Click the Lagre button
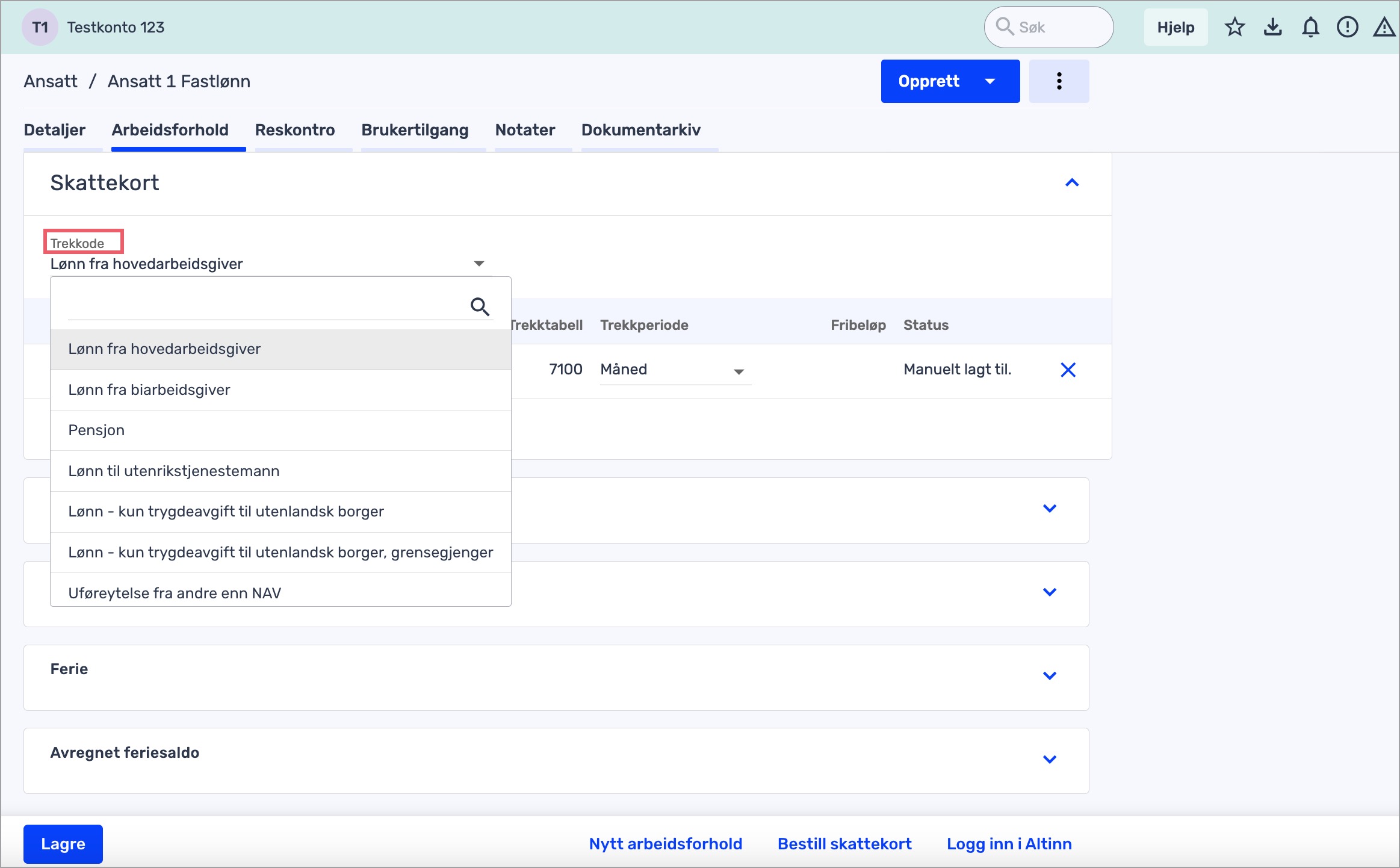Image resolution: width=1400 pixels, height=868 pixels. pos(63,844)
